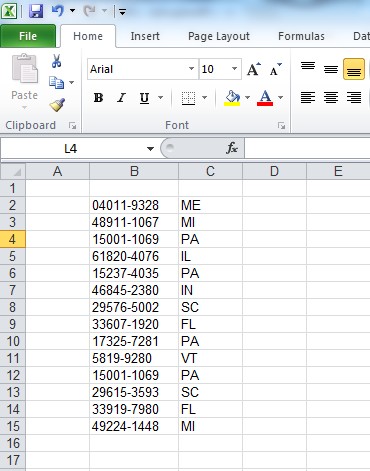Toggle Underline formatting

pos(144,98)
